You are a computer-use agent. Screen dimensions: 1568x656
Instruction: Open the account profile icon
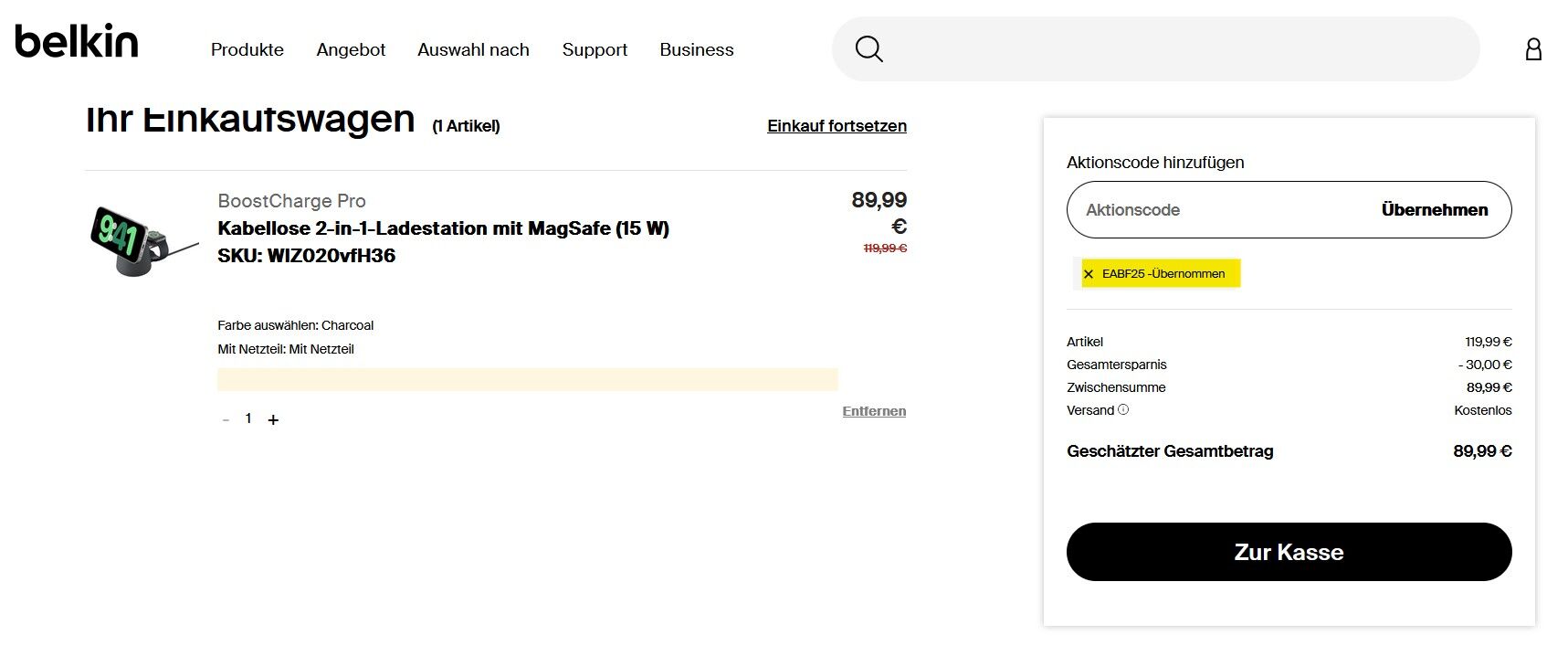[x=1533, y=49]
